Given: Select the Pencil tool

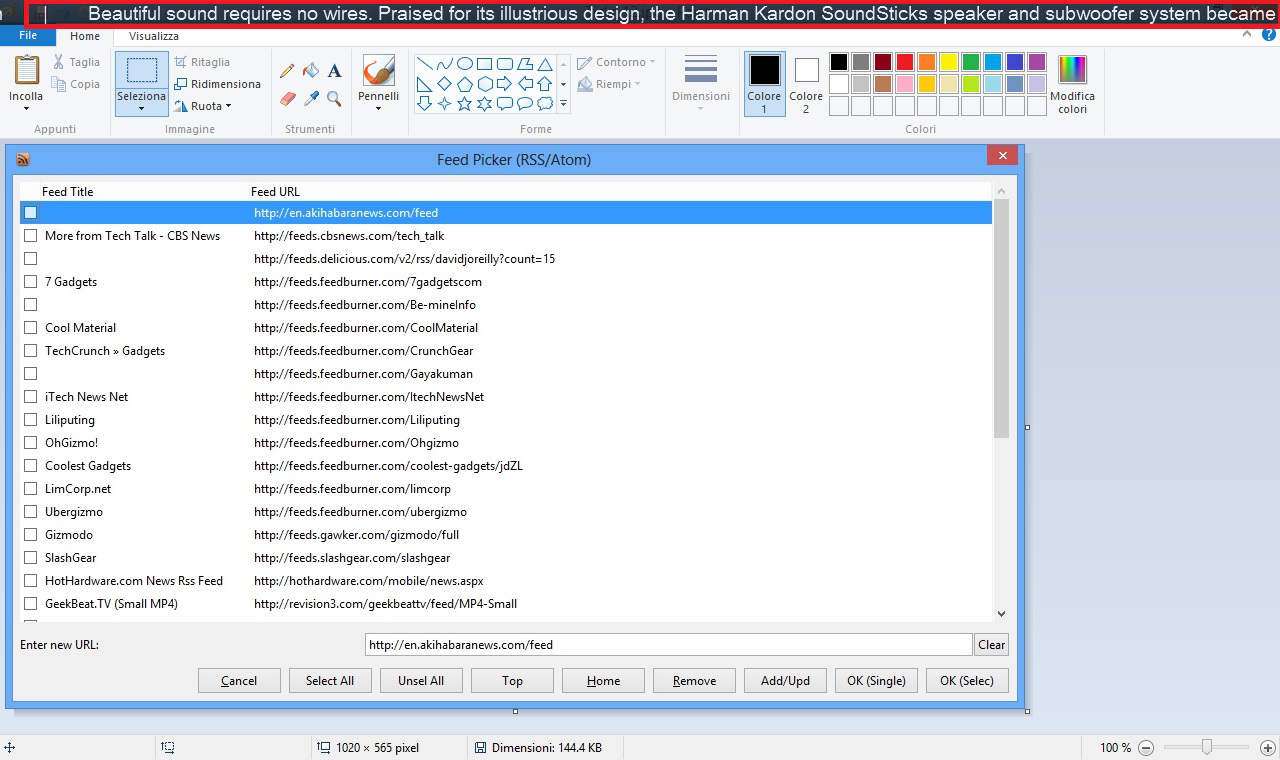Looking at the screenshot, I should coord(287,71).
